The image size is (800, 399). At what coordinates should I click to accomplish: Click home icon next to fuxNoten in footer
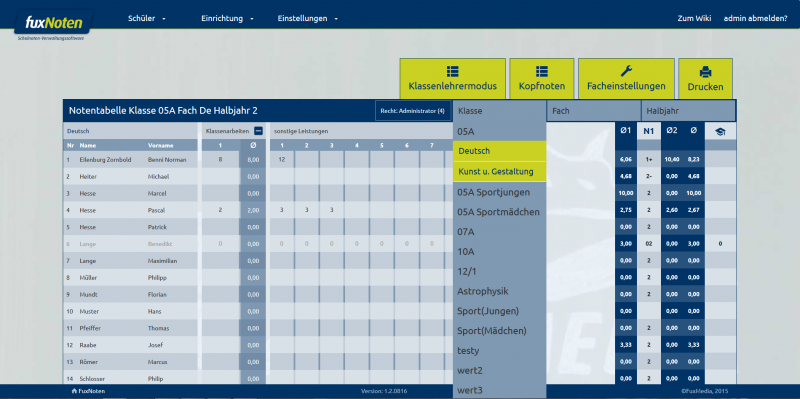click(74, 391)
